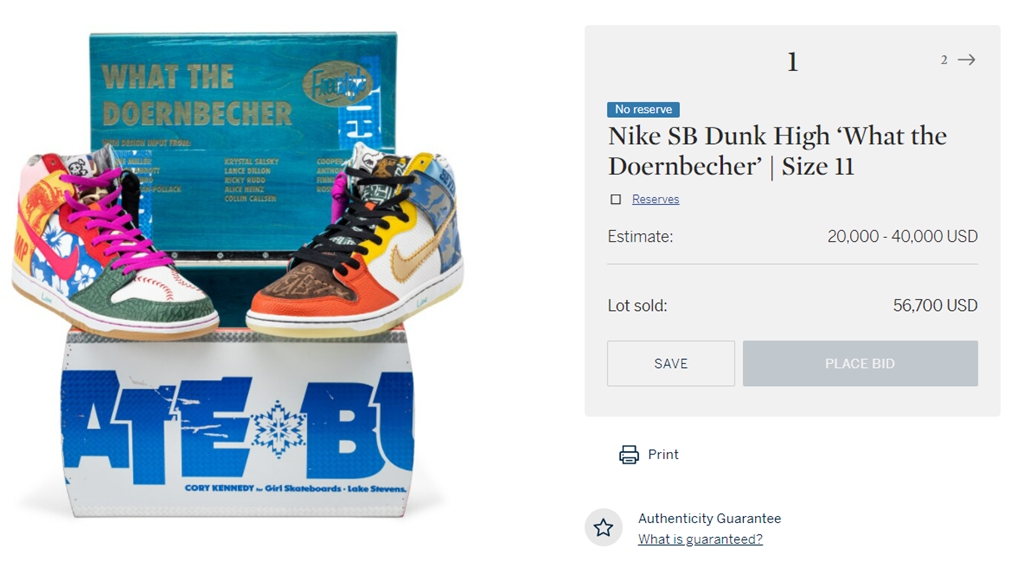
Task: Click the printer icon
Action: pyautogui.click(x=629, y=454)
